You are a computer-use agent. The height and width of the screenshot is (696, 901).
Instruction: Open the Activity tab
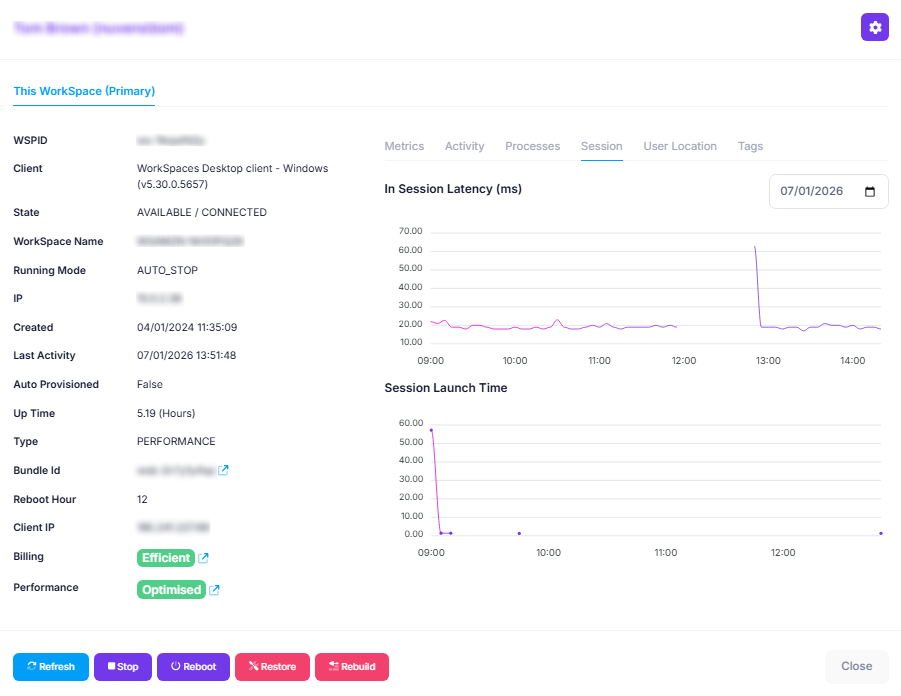[x=464, y=146]
